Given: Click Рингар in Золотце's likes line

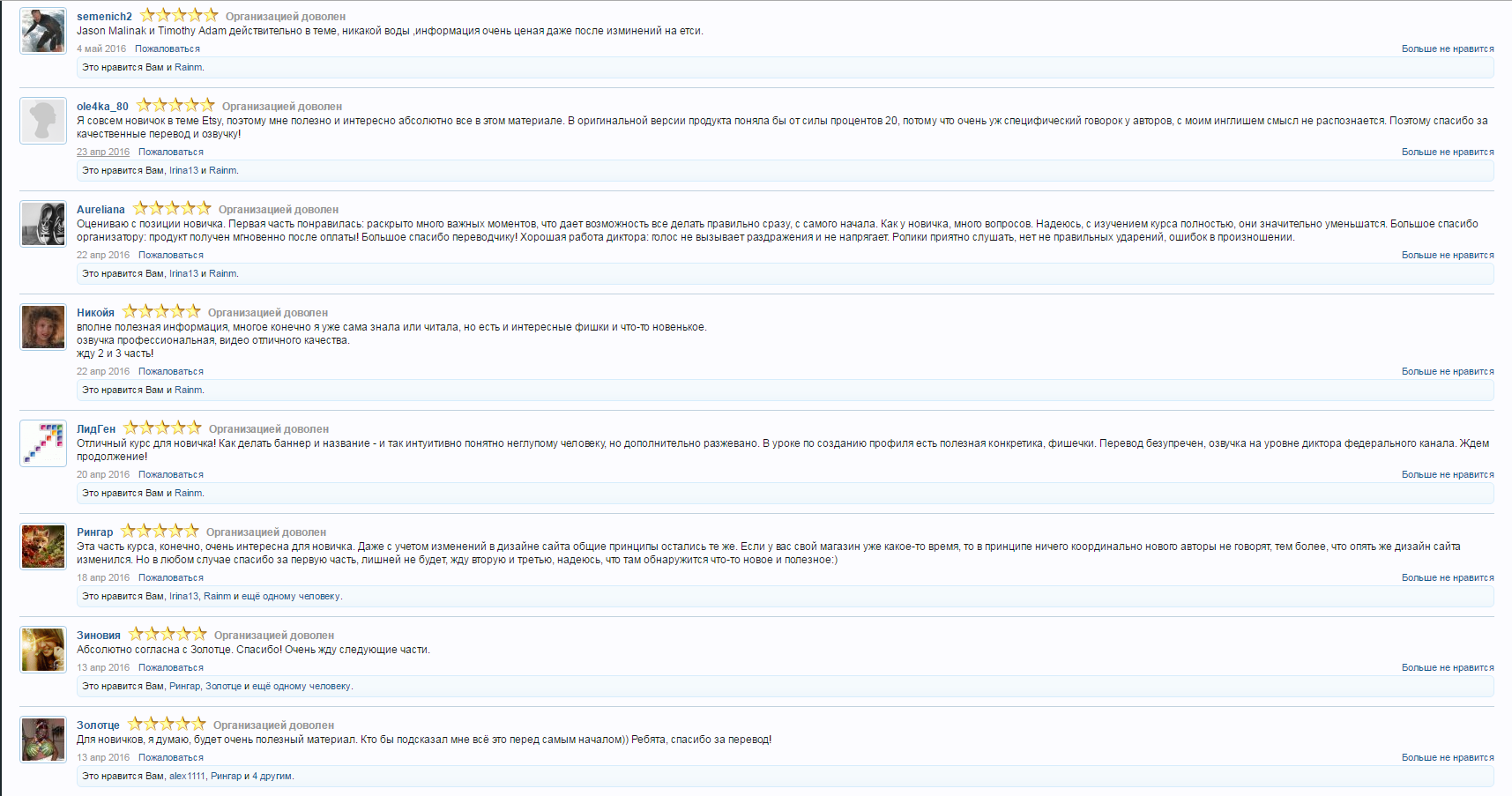Looking at the screenshot, I should [226, 777].
